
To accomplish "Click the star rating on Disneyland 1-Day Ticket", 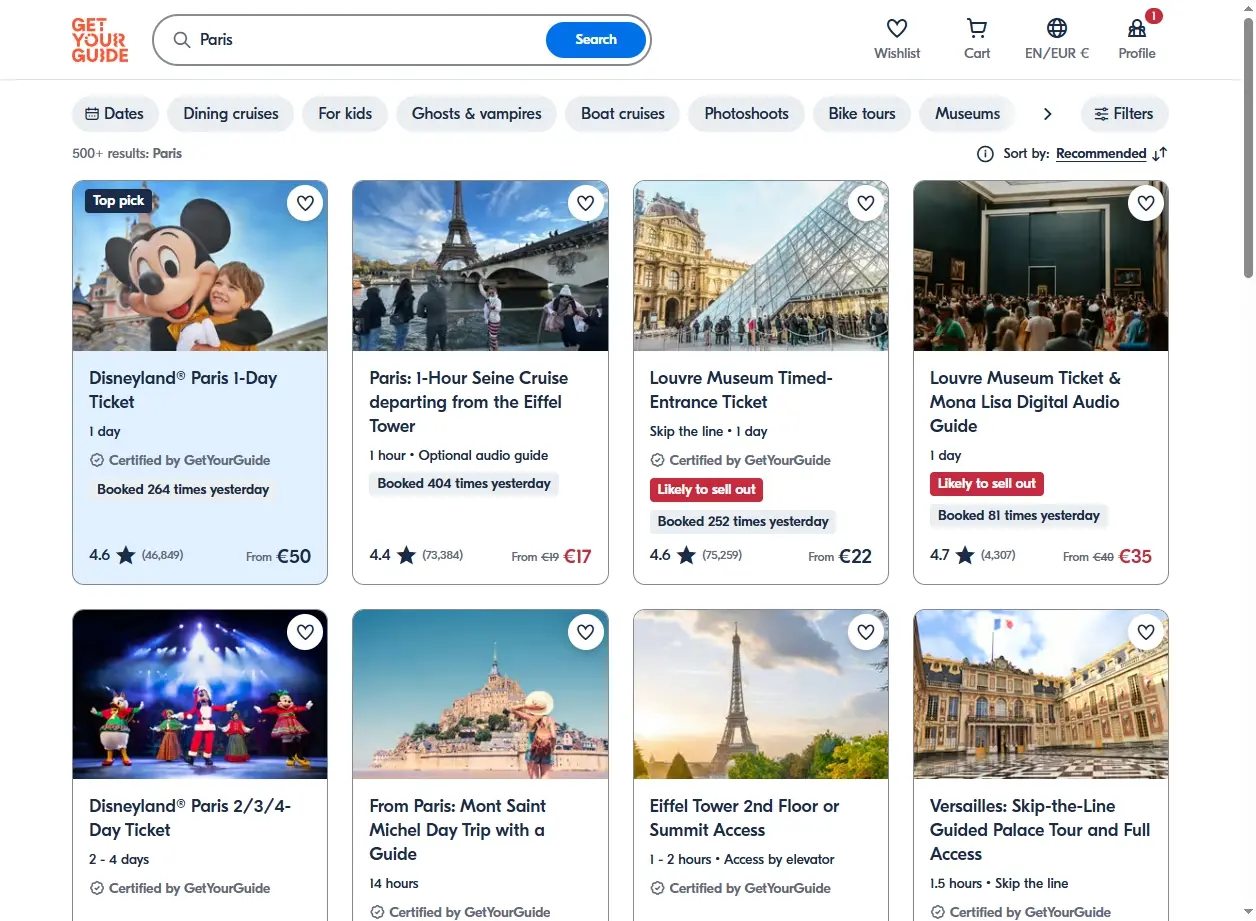I will (x=125, y=555).
